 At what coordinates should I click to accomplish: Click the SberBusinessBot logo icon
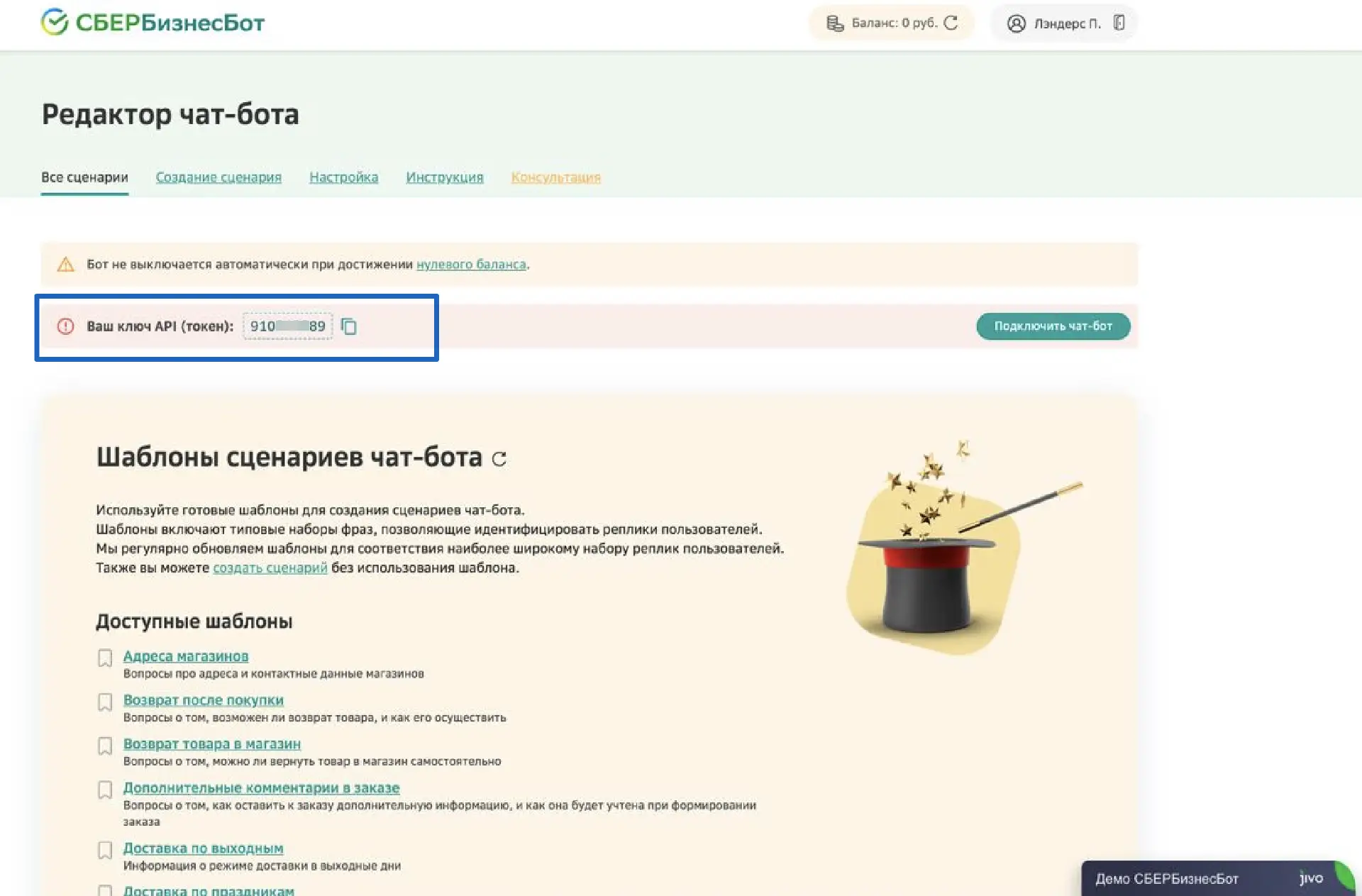click(55, 23)
